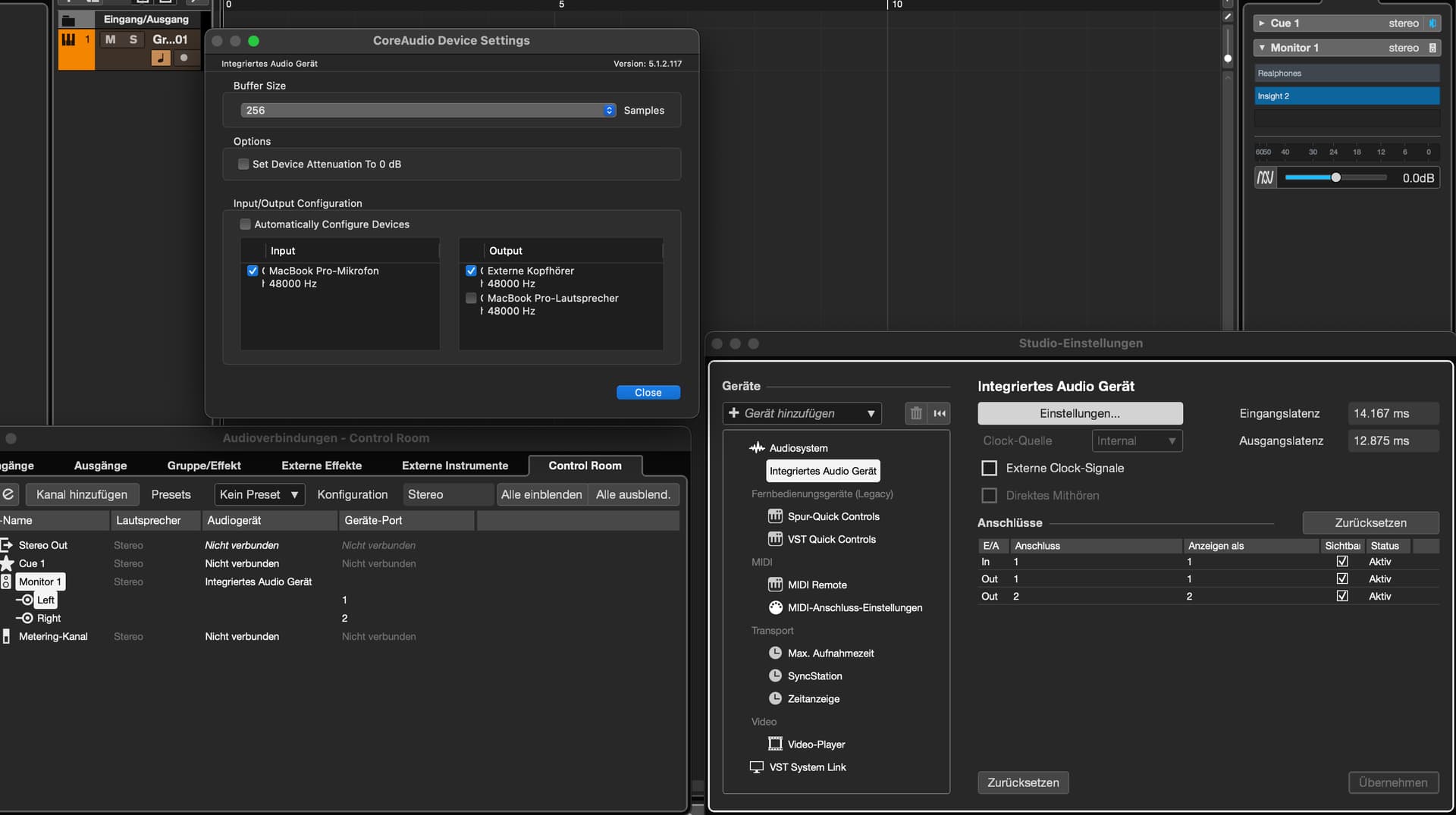This screenshot has width=1456, height=815.
Task: Open the Gerät hinzufügen dropdown
Action: tap(802, 413)
